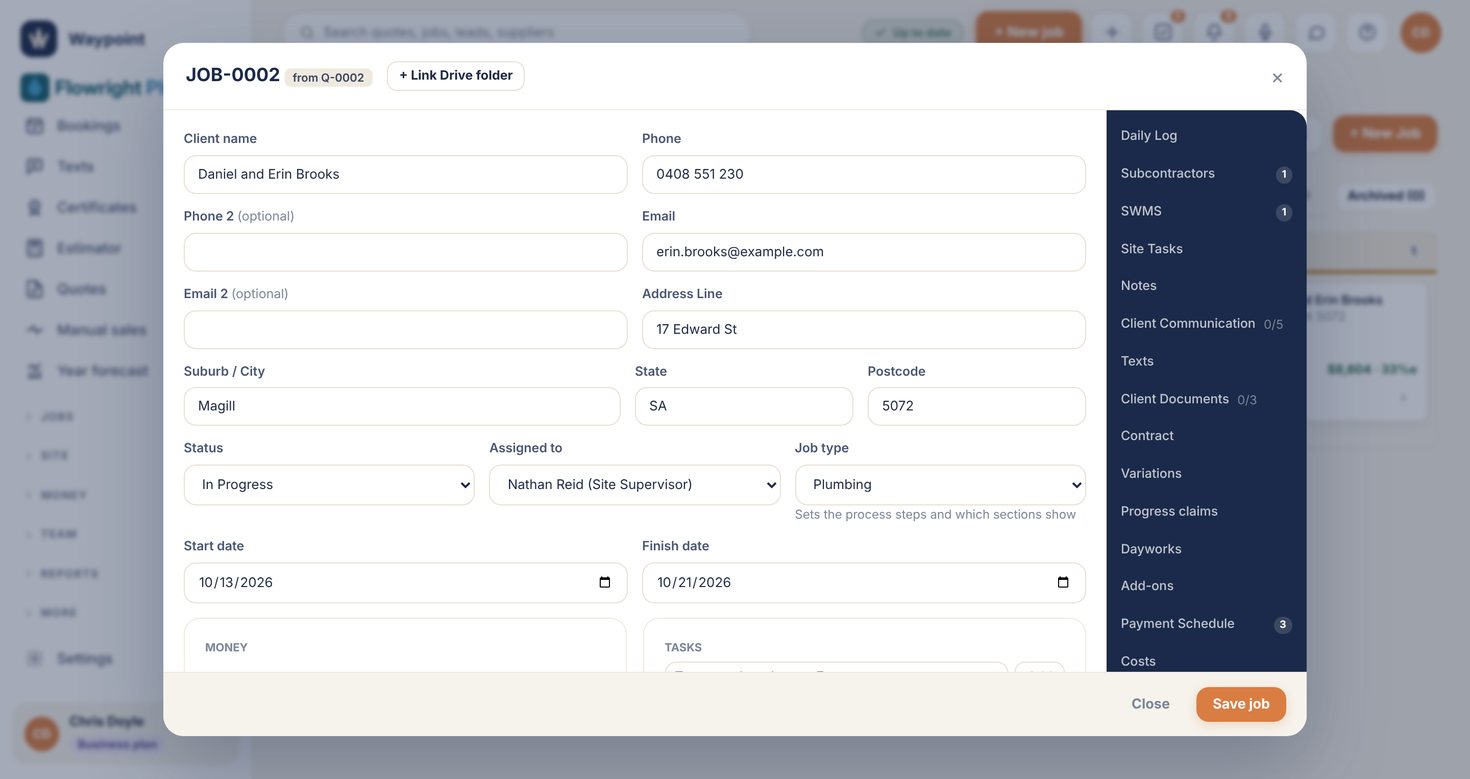1470x779 pixels.
Task: Open Client Documents section
Action: [x=1206, y=399]
